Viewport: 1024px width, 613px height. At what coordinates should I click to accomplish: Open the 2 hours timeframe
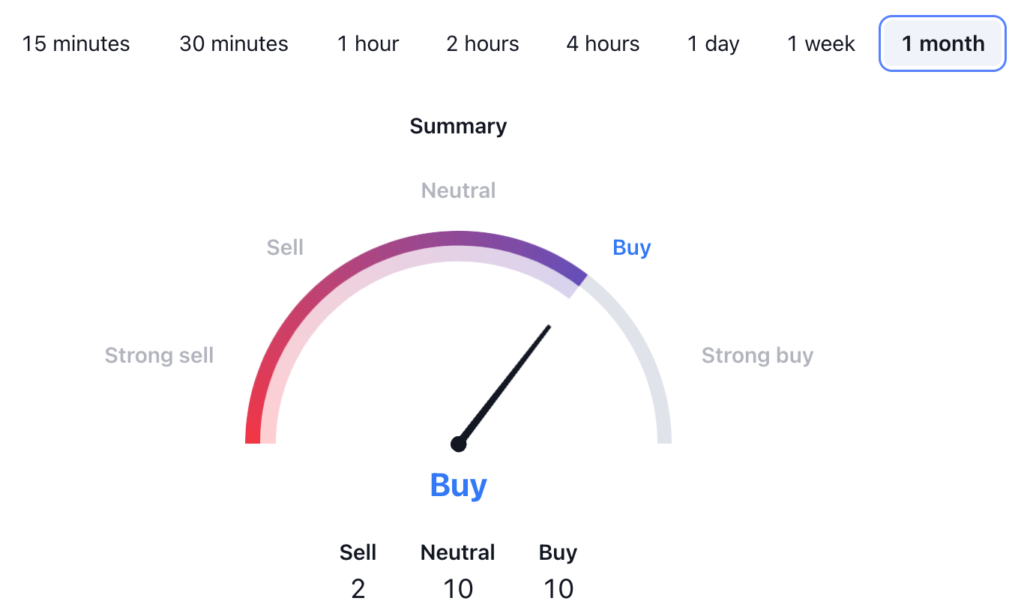pos(483,44)
